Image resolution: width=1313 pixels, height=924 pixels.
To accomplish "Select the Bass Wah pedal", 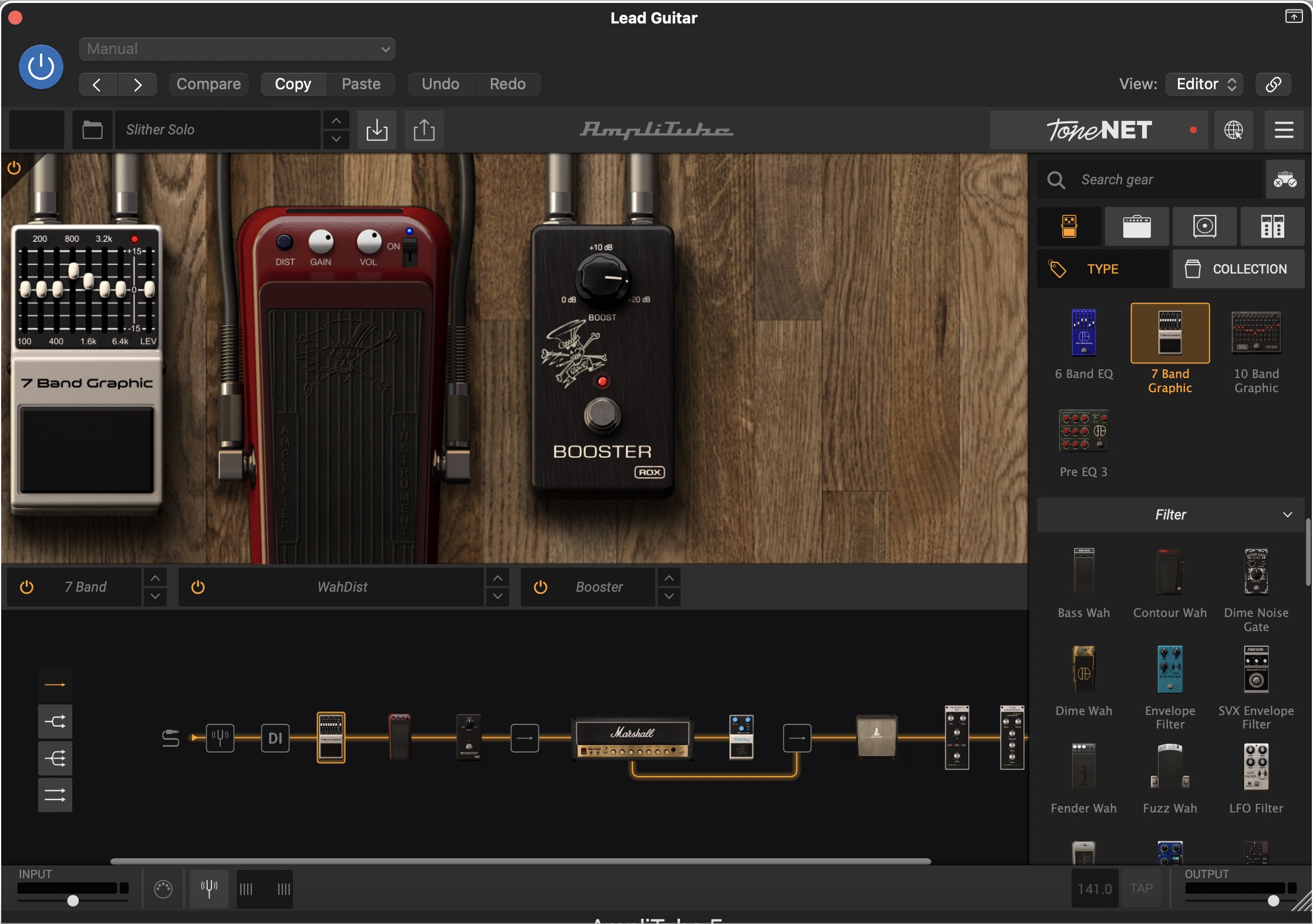I will 1083,572.
